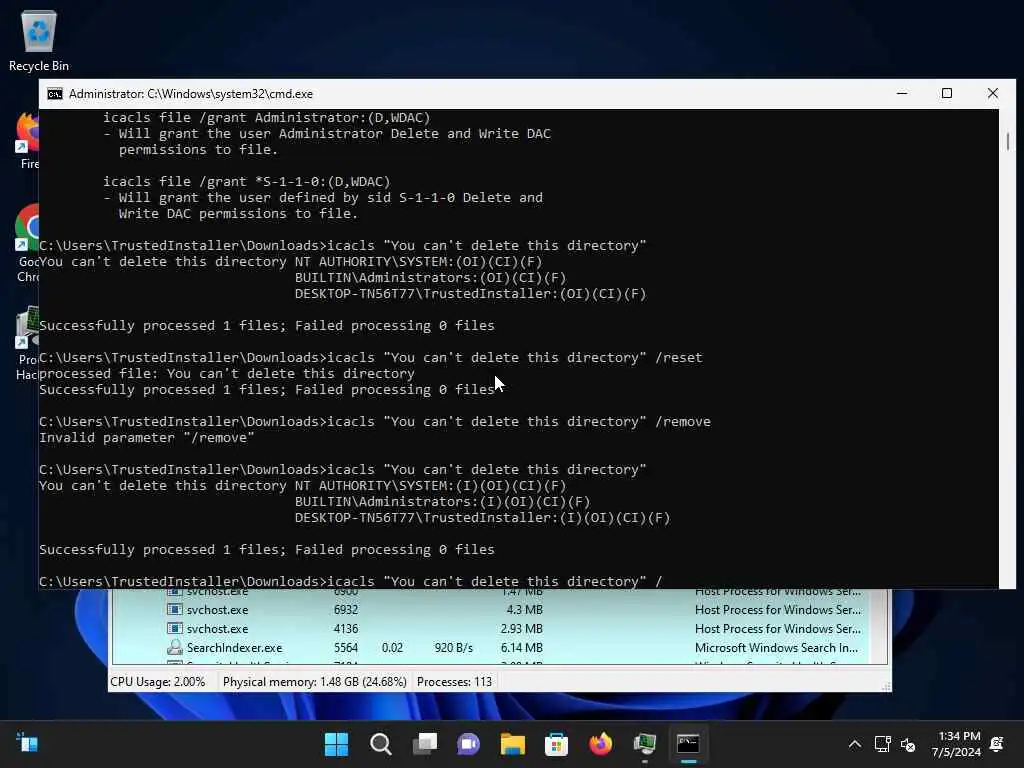1024x768 pixels.
Task: Launch Firefox from the taskbar
Action: (600, 744)
